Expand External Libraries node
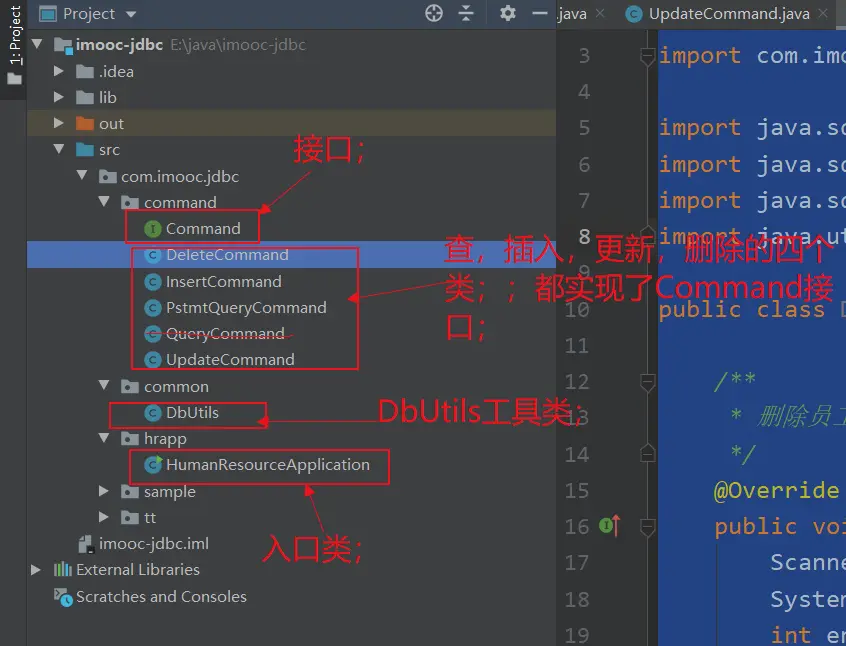Screen dimensions: 846x646 (x=37, y=570)
